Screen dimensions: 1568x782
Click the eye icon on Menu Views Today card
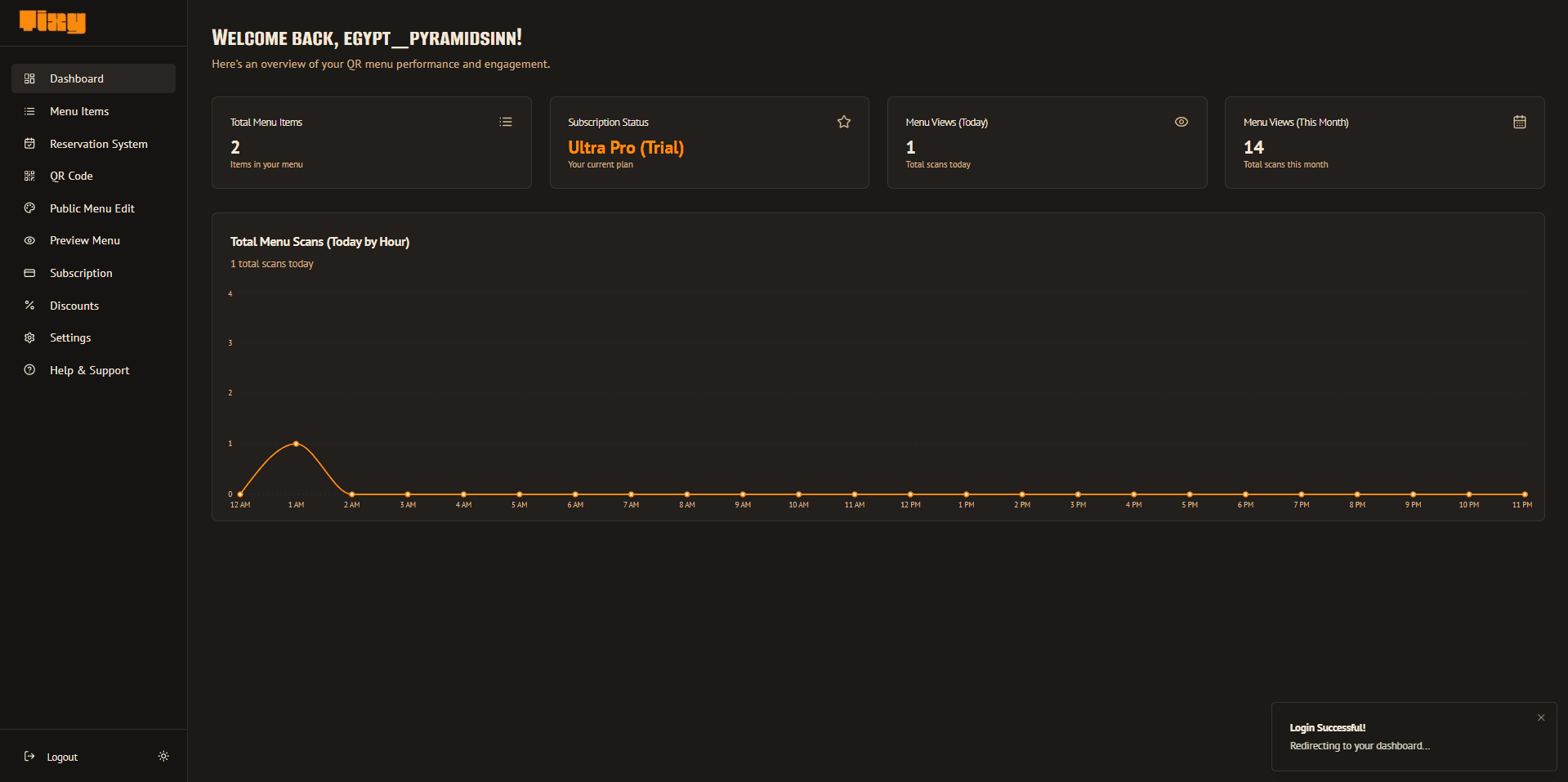[1182, 122]
